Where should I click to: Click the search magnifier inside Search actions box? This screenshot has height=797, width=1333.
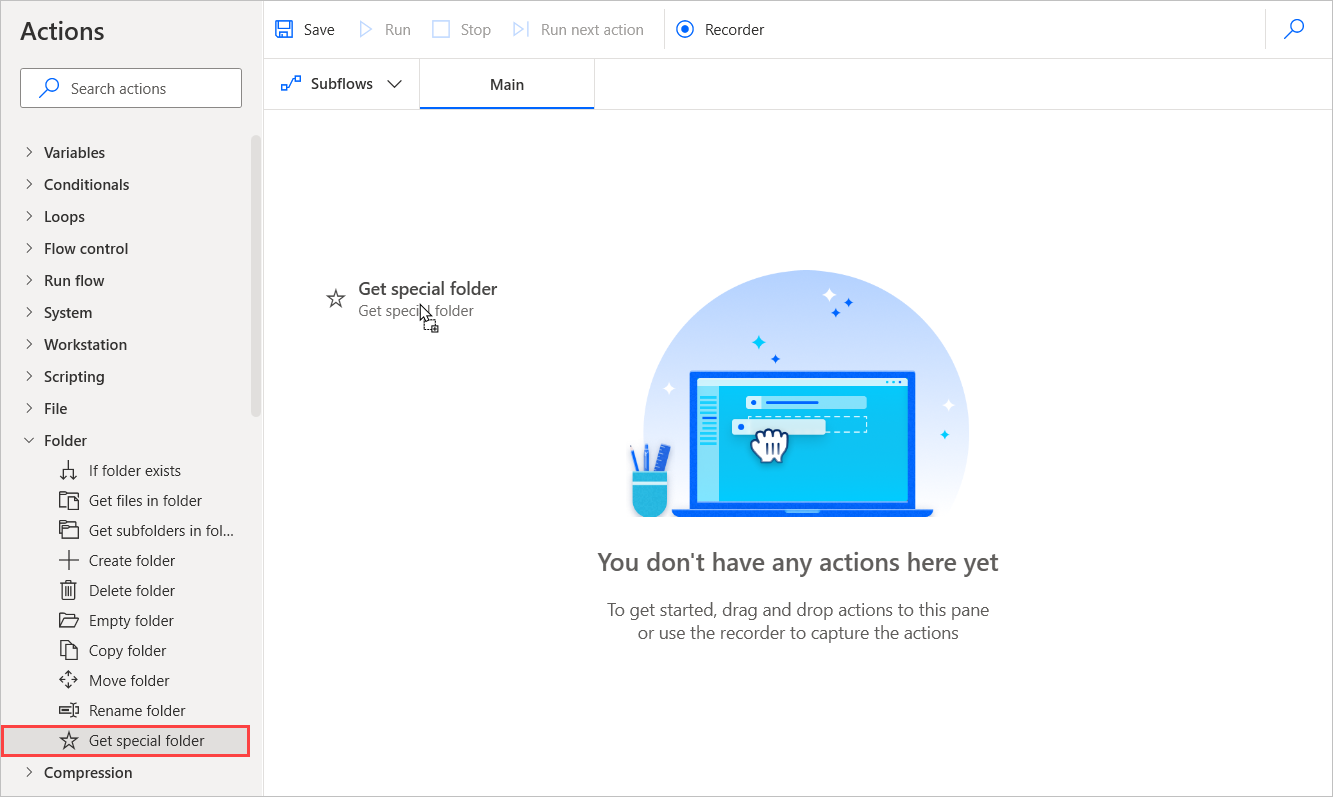coord(49,88)
